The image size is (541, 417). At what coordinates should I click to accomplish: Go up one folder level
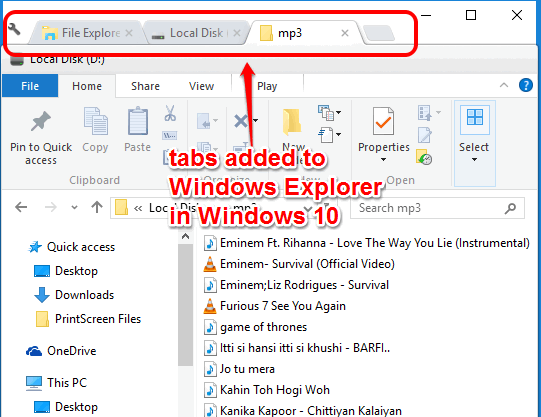(97, 207)
